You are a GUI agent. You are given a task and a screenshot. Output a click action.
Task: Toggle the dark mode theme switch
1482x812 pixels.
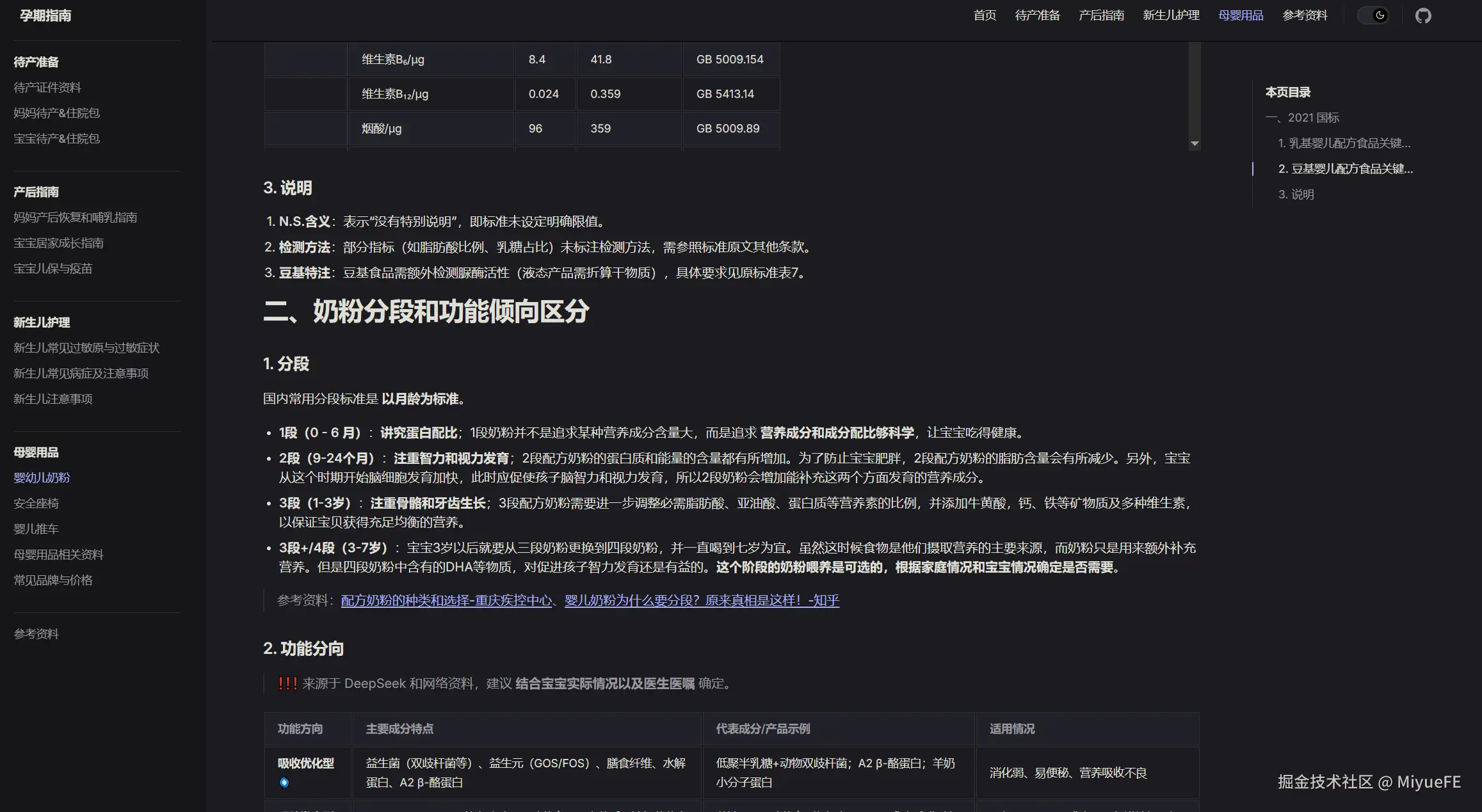tap(1374, 15)
